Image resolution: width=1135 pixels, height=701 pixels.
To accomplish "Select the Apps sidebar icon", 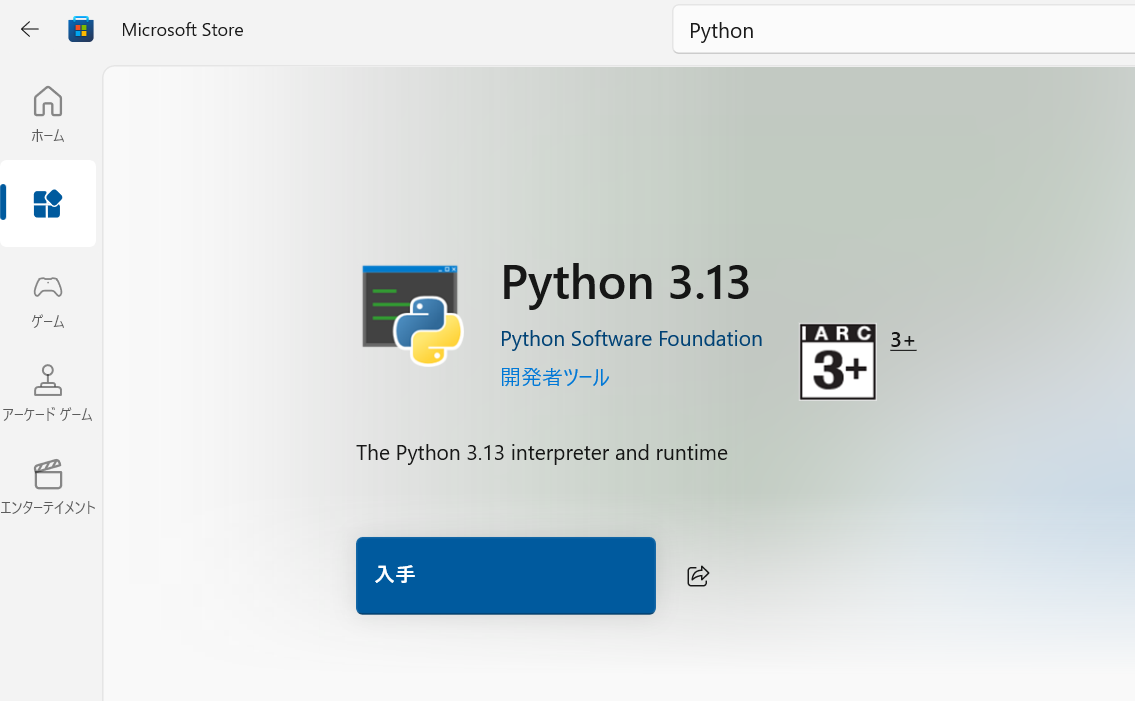I will (48, 203).
